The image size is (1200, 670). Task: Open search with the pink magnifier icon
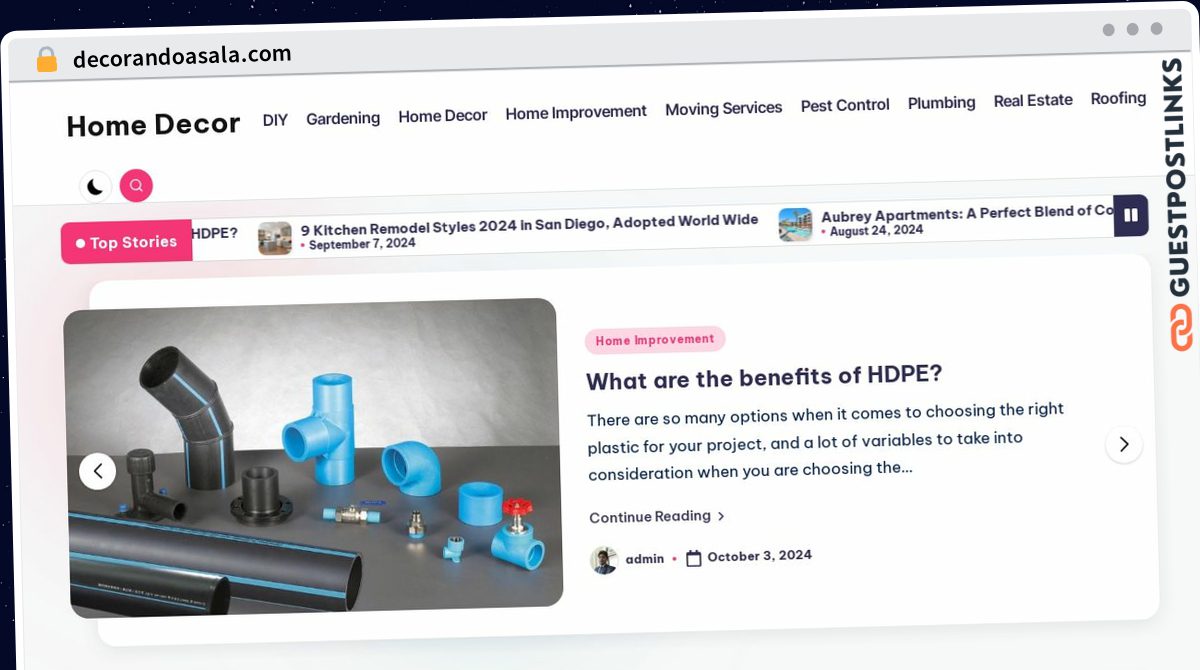coord(136,185)
